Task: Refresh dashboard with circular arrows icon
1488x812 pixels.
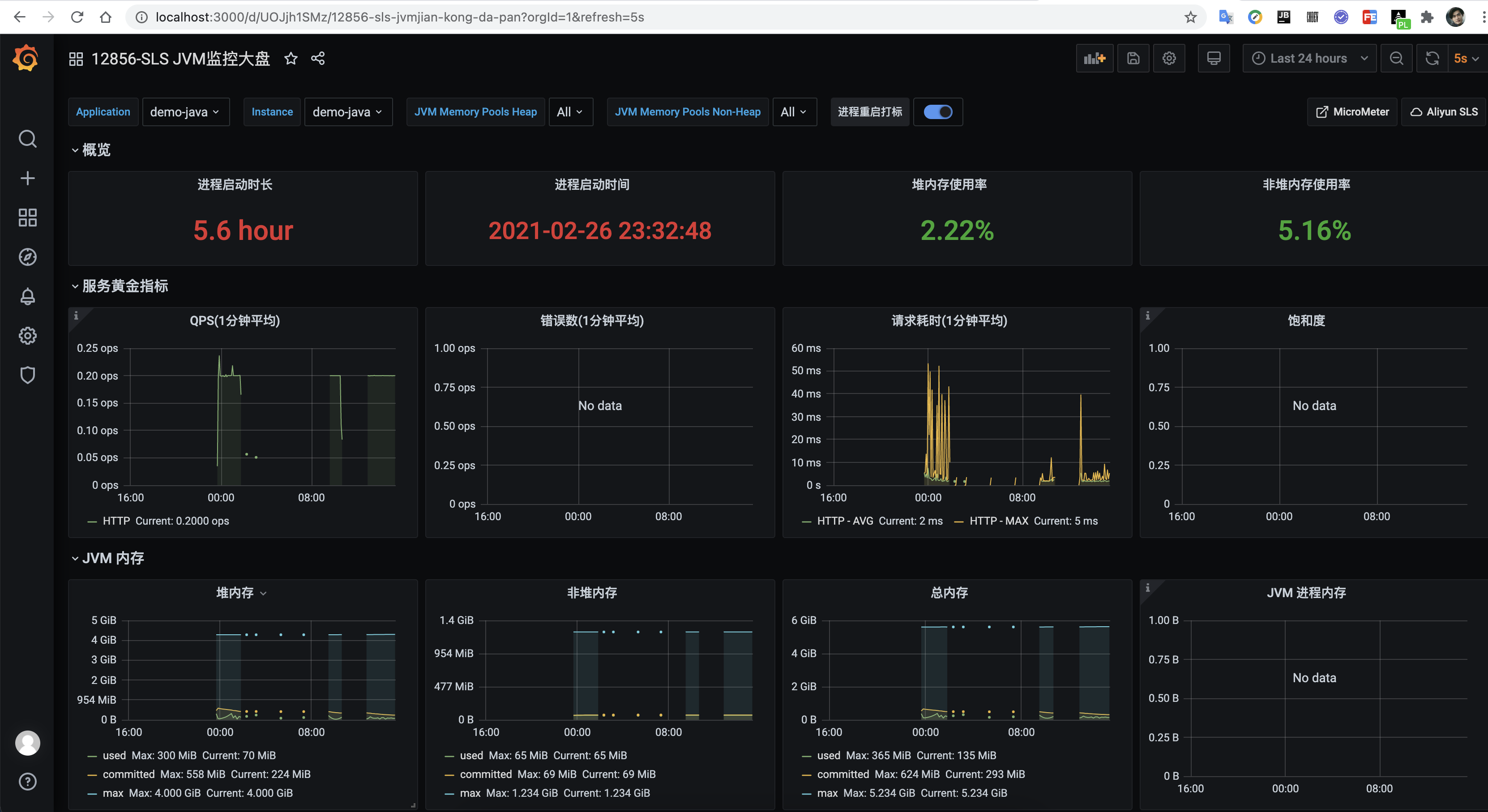Action: click(x=1432, y=58)
